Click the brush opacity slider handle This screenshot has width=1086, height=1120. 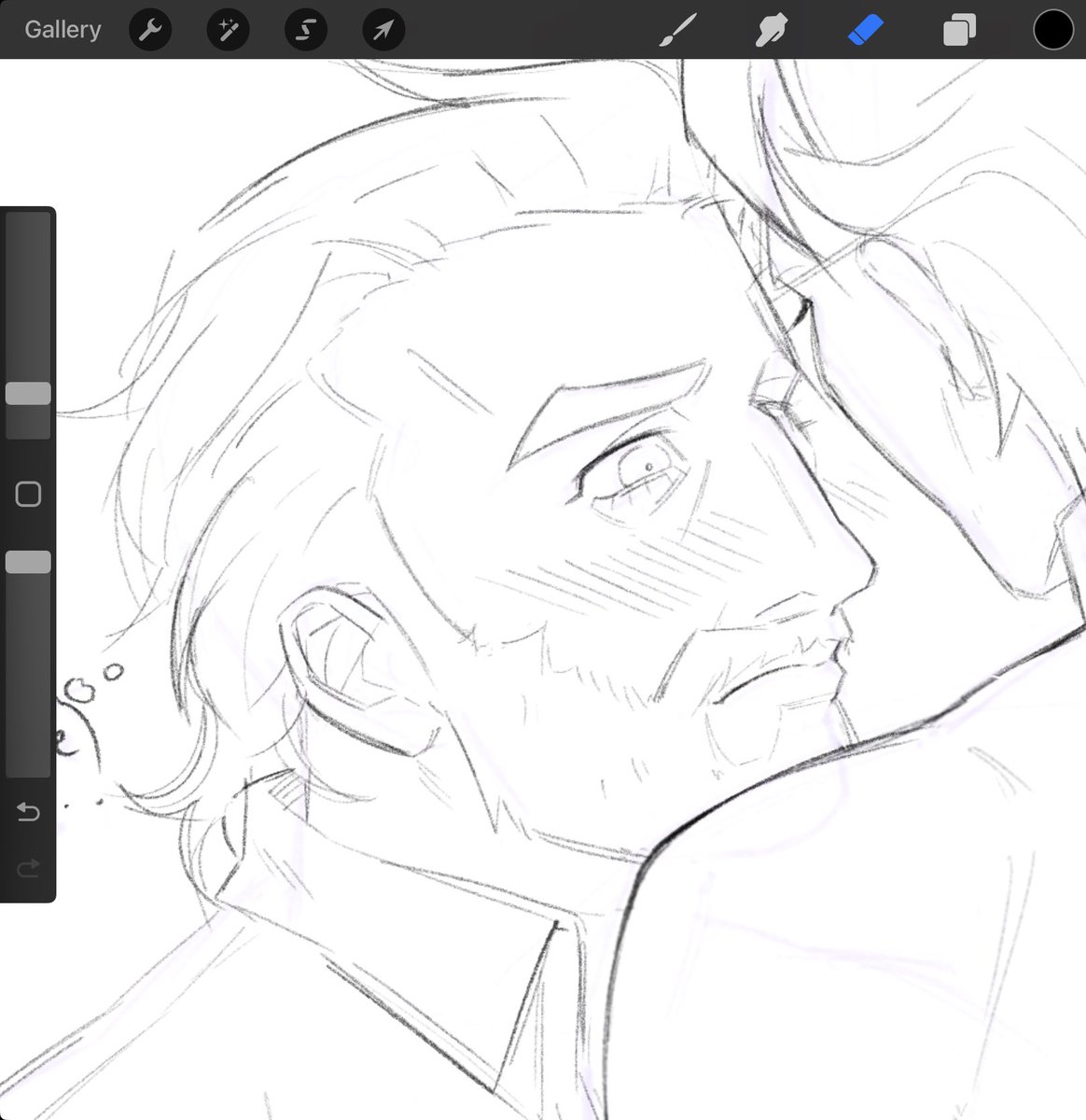tap(28, 562)
